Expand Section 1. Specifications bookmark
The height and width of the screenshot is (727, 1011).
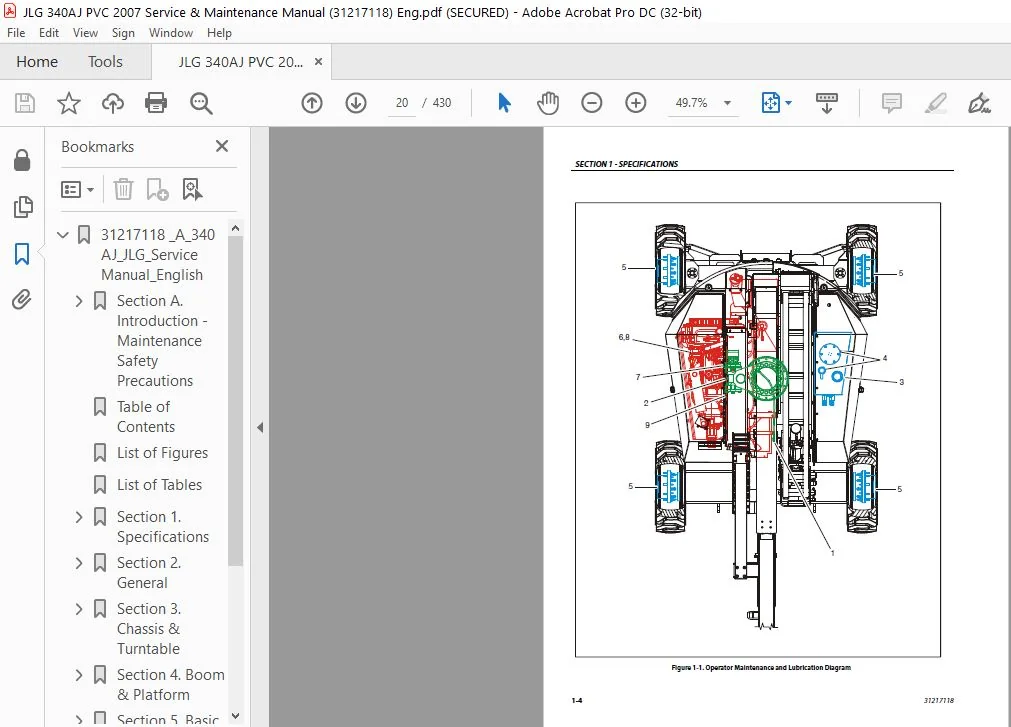(x=79, y=517)
